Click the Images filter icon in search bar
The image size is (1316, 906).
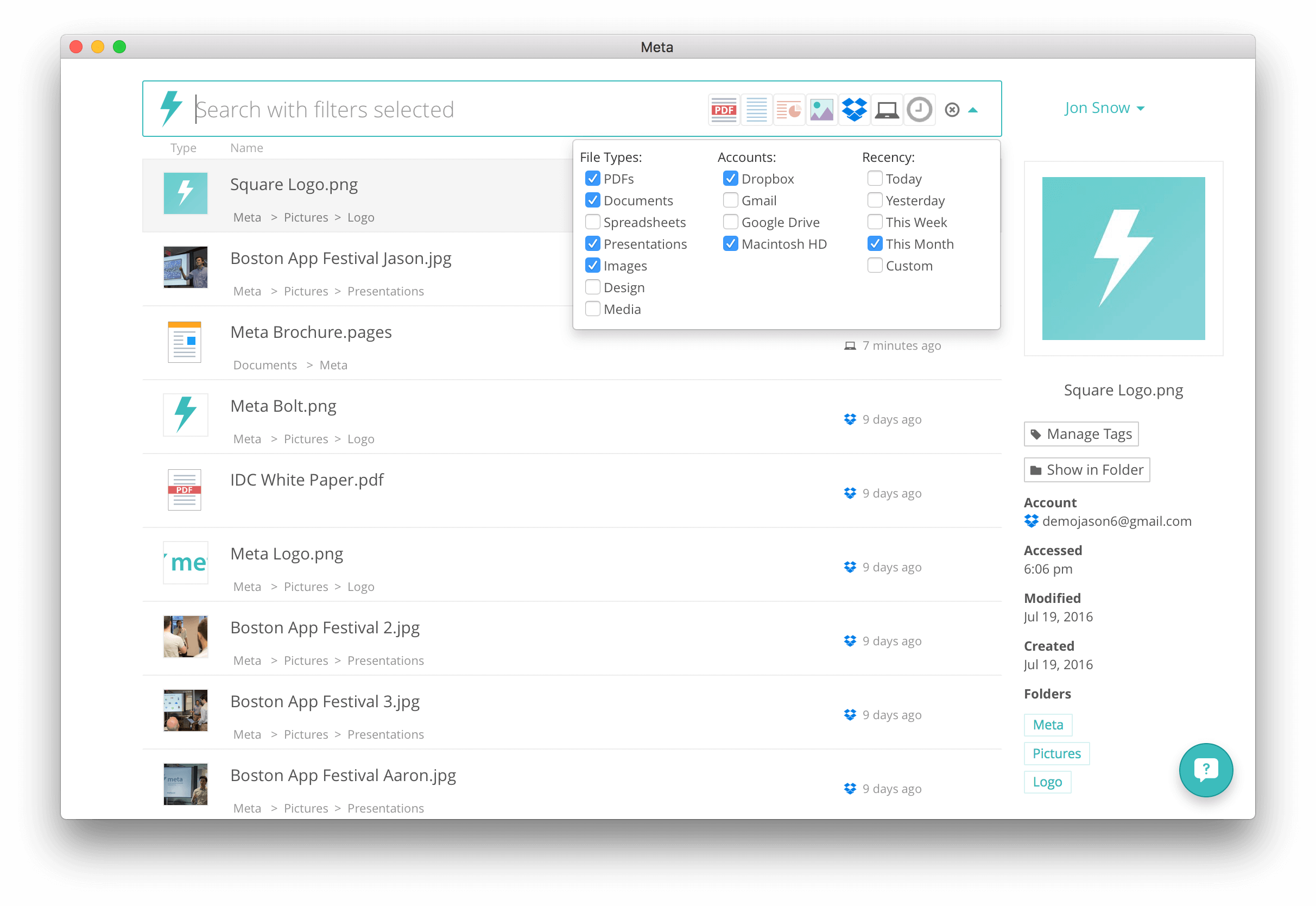[821, 110]
